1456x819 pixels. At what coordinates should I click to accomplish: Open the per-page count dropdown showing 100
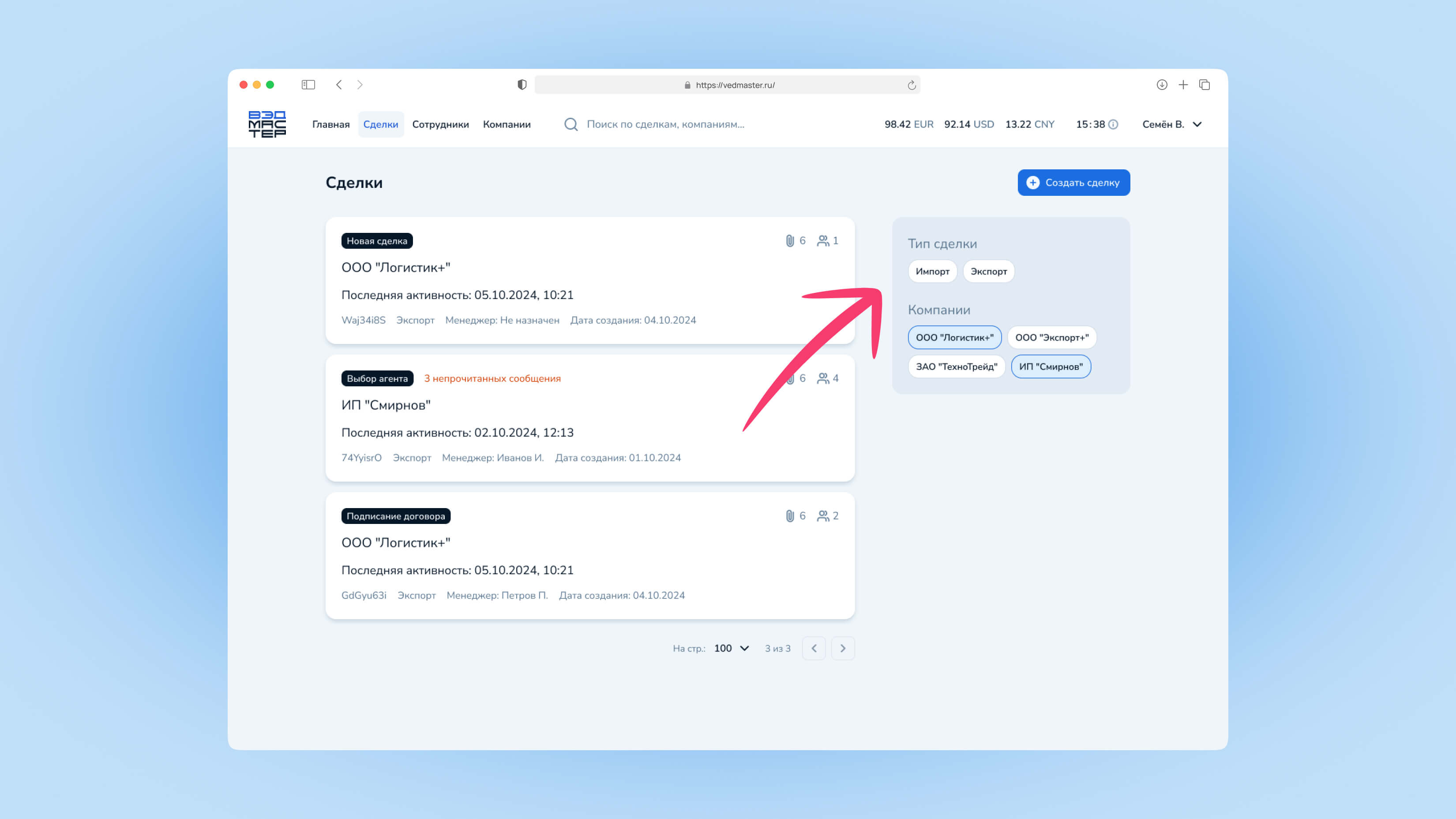click(x=732, y=648)
